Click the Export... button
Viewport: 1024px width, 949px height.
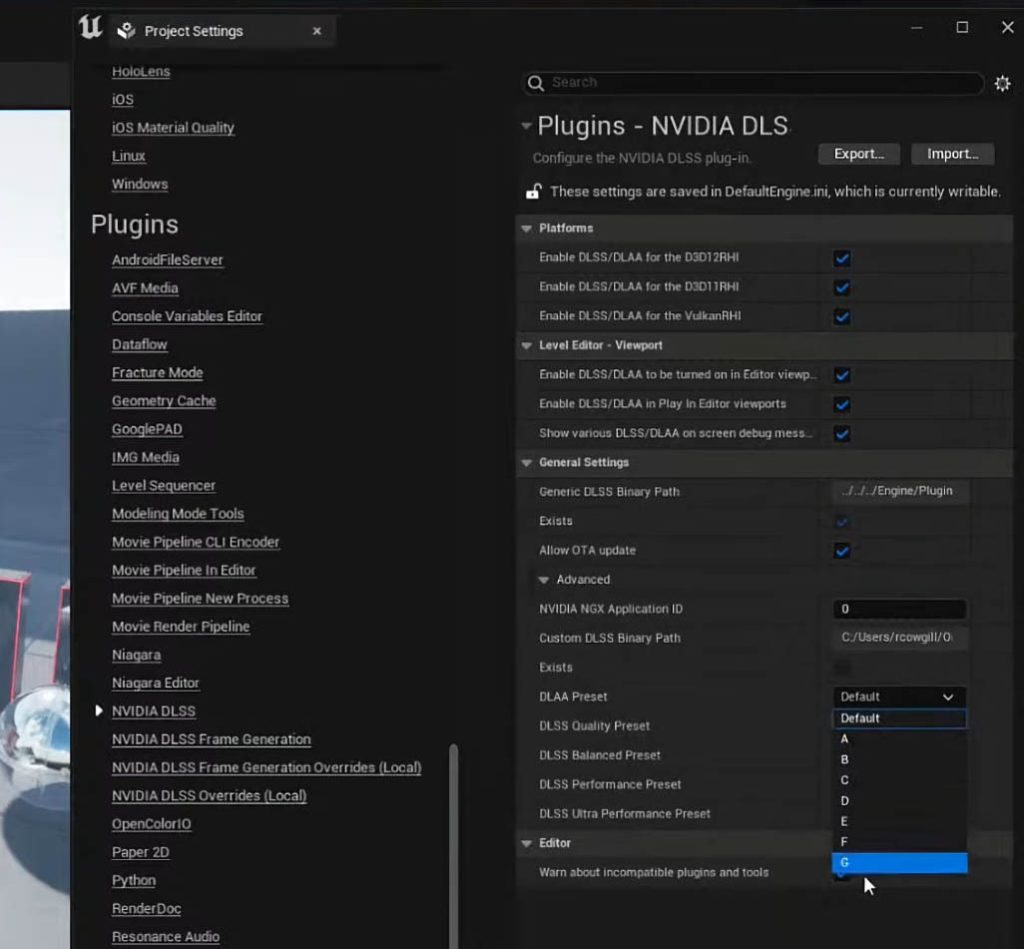tap(858, 154)
